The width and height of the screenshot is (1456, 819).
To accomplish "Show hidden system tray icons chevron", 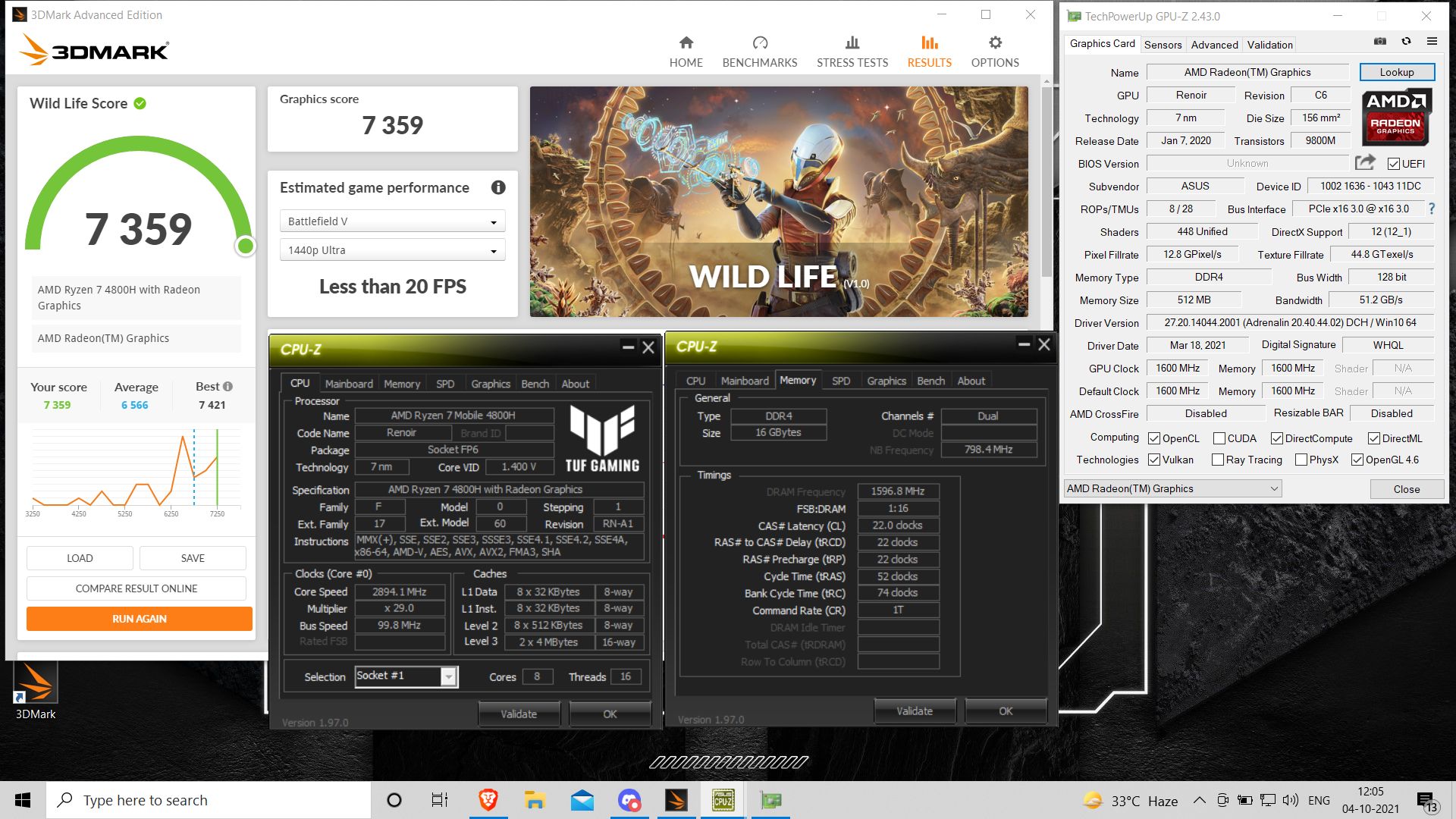I will point(1200,800).
